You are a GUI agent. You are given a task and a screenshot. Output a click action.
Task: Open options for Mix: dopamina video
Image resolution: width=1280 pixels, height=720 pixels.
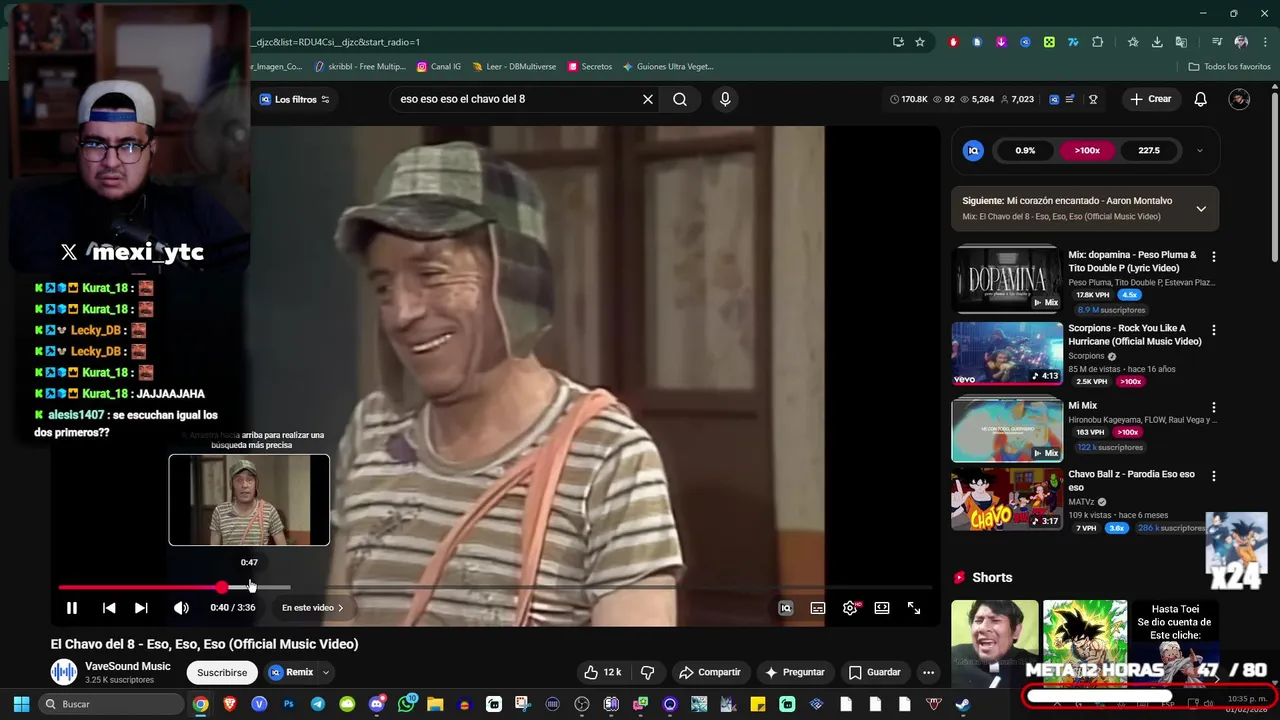(1214, 257)
